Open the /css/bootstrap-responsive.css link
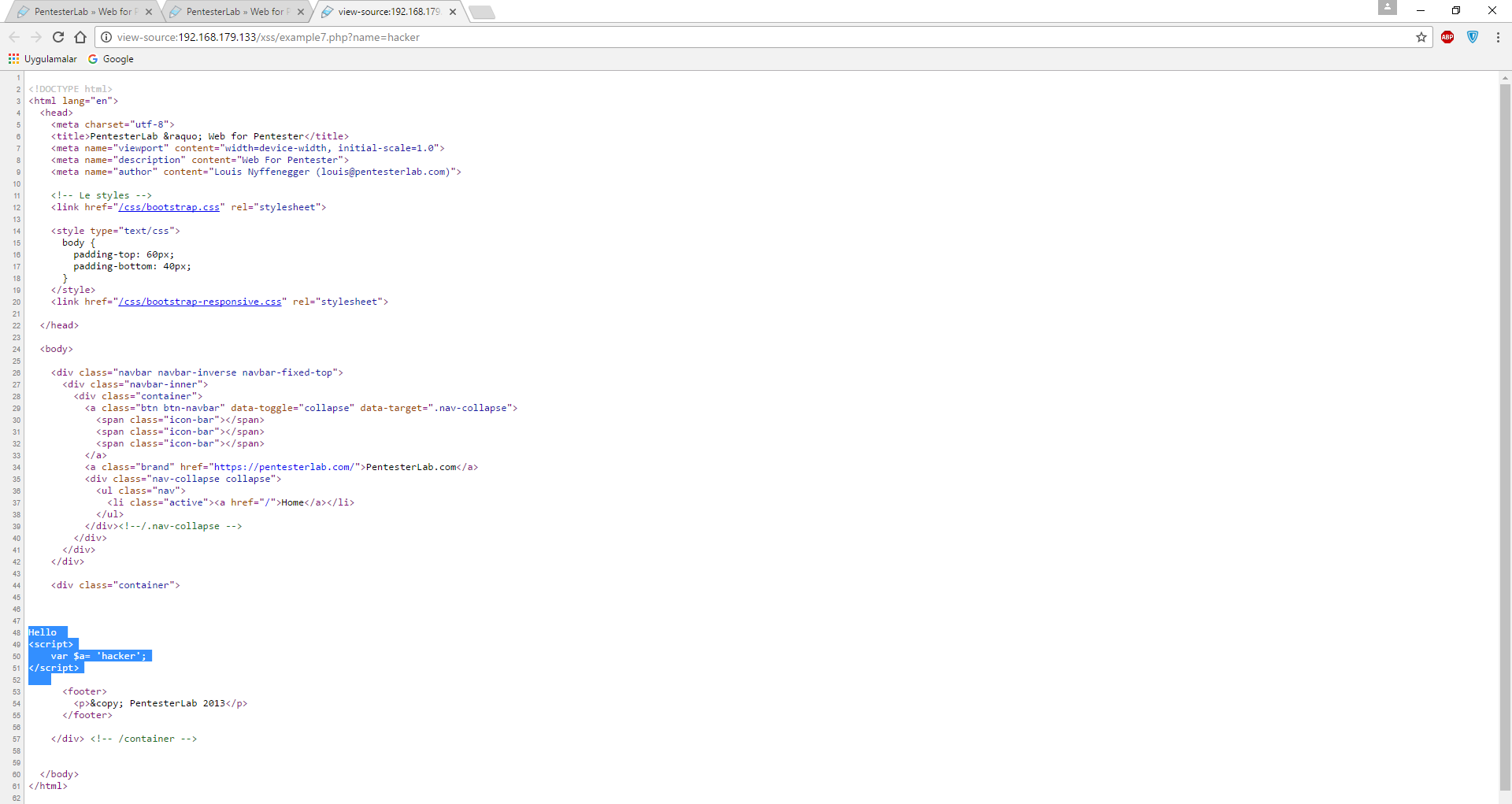This screenshot has height=804, width=1512. (x=200, y=302)
